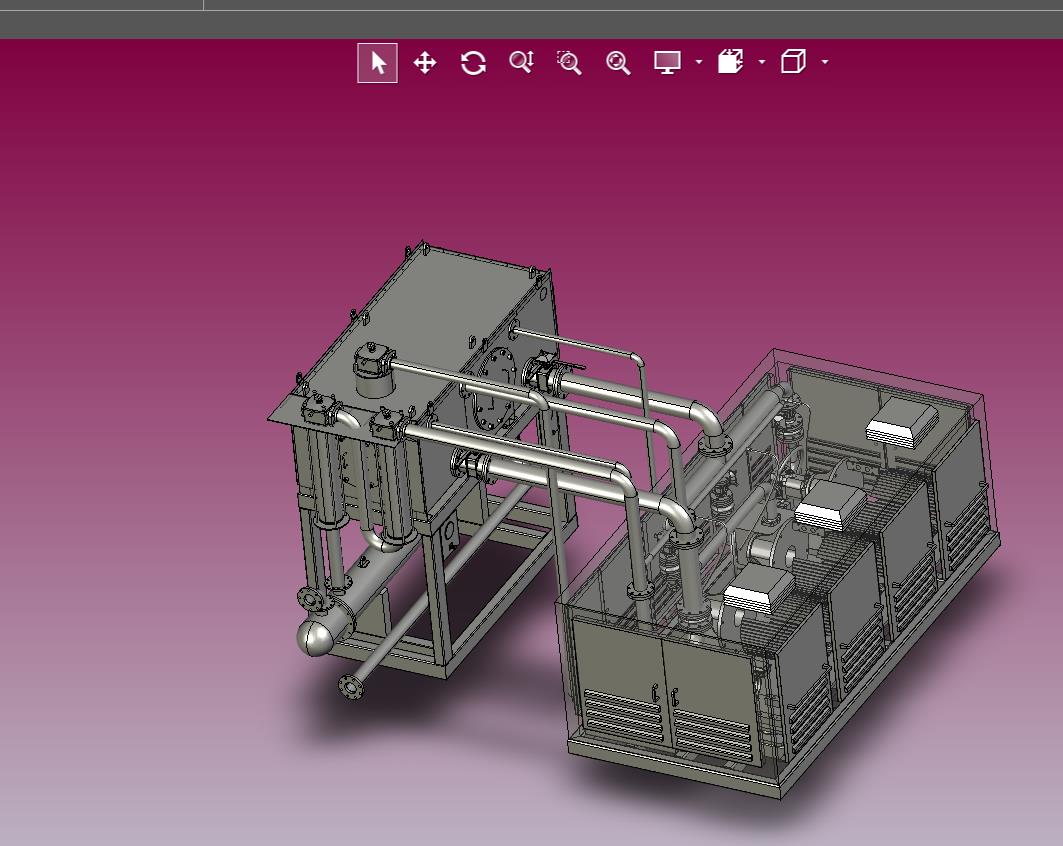This screenshot has height=846, width=1063.
Task: Click the view orientation cube icon
Action: pyautogui.click(x=793, y=62)
